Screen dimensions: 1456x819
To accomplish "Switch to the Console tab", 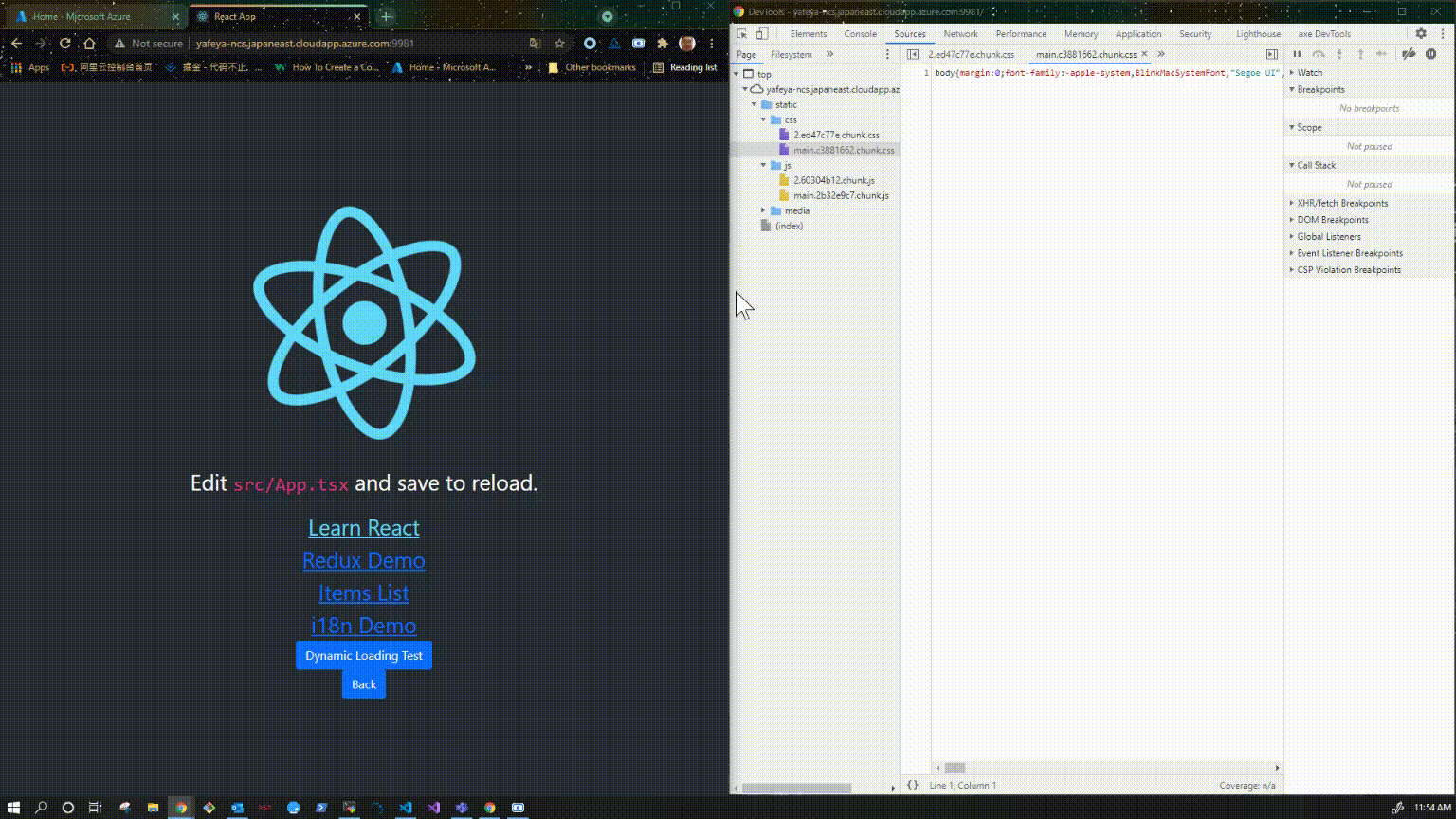I will point(861,34).
